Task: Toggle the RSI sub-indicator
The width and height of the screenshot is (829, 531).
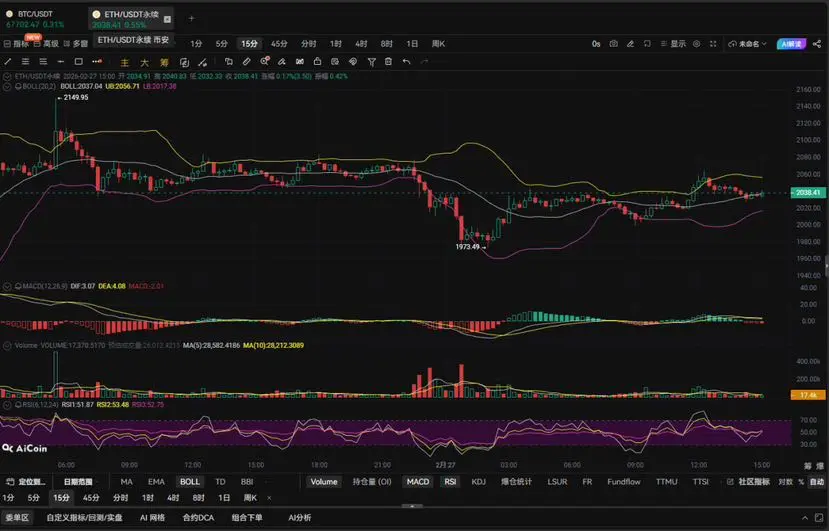Action: (x=450, y=482)
